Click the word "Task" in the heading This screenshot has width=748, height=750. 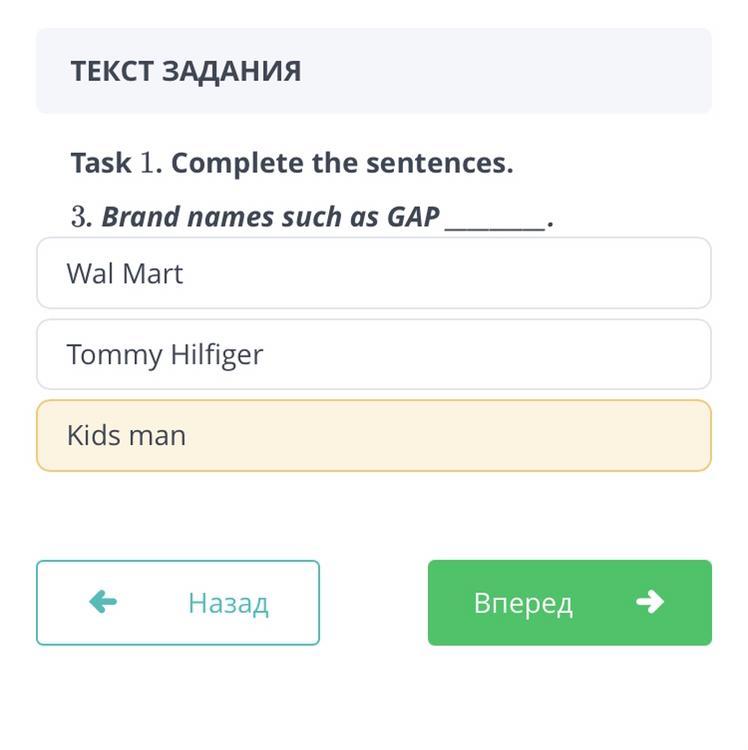click(x=101, y=163)
